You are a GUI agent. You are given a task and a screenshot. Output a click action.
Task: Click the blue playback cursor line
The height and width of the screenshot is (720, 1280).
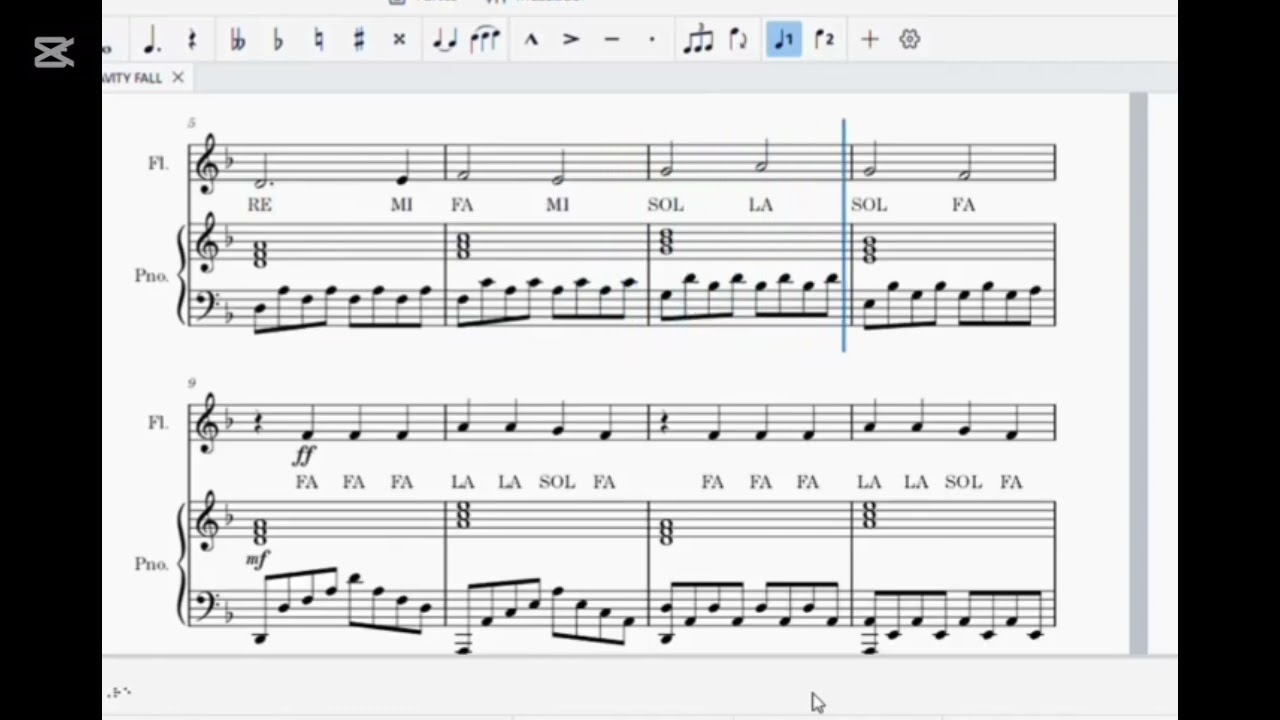844,236
